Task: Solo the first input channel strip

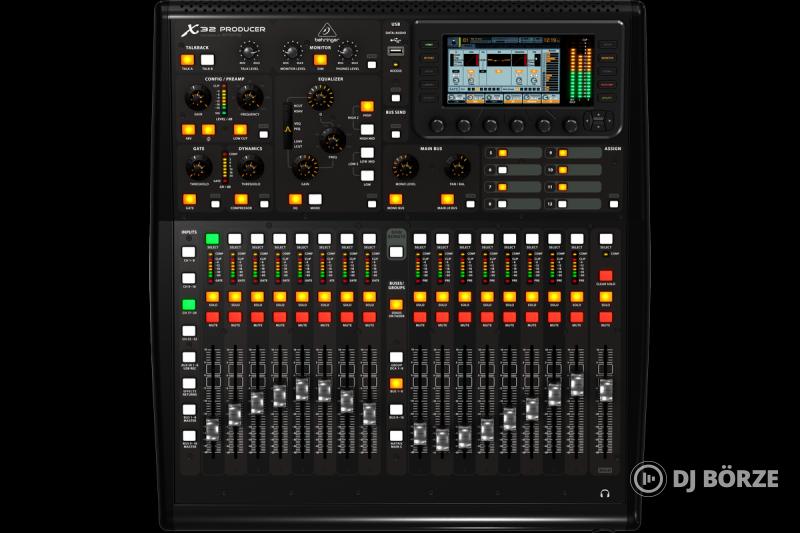Action: (212, 297)
